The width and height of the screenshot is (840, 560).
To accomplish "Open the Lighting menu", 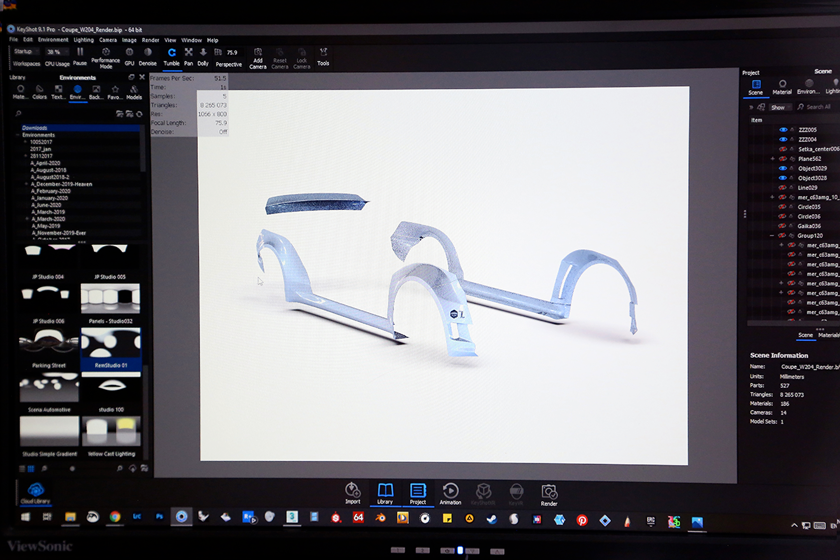I will [x=83, y=39].
